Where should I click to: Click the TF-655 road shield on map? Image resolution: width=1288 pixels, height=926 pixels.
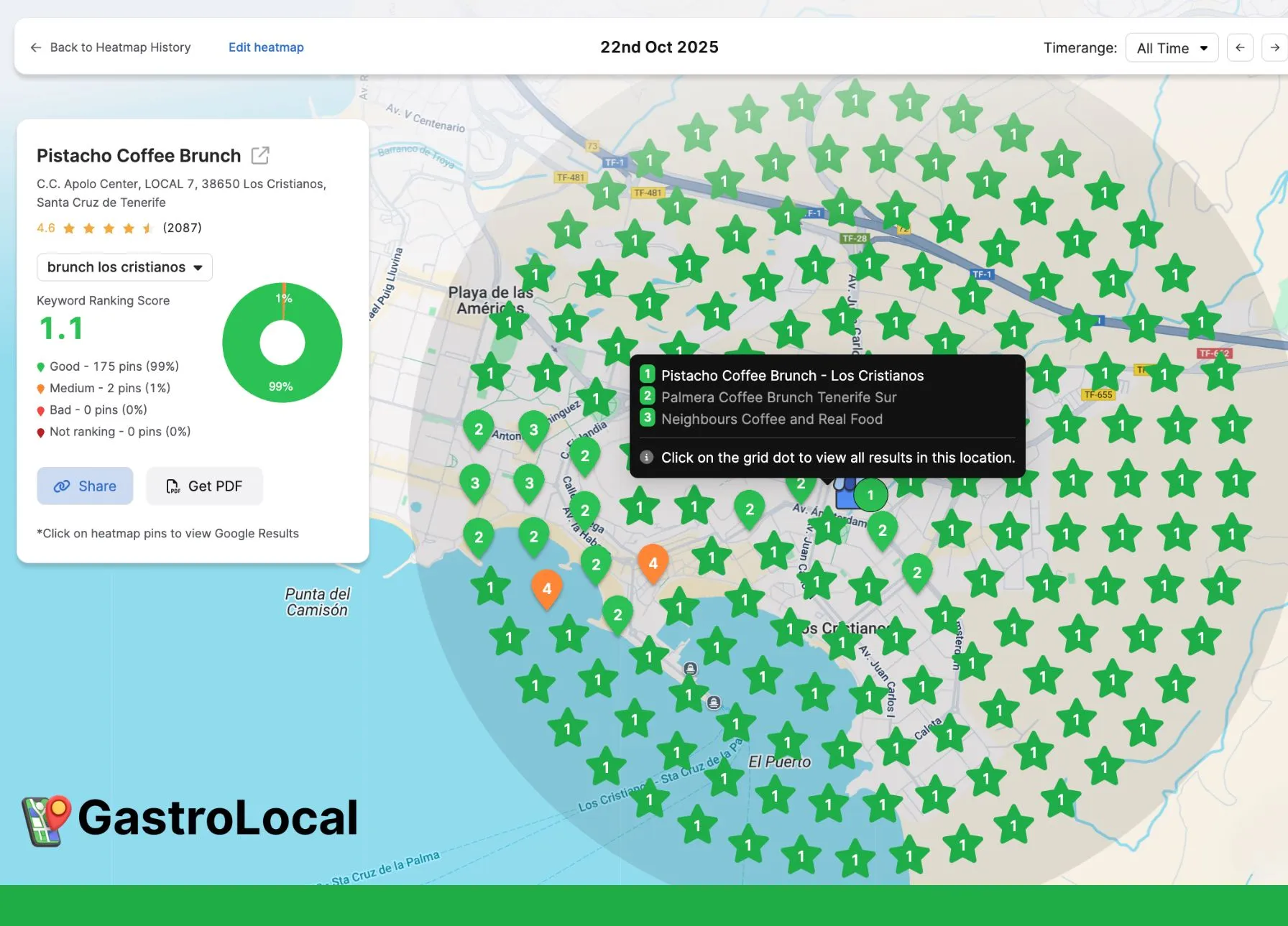click(x=1098, y=394)
